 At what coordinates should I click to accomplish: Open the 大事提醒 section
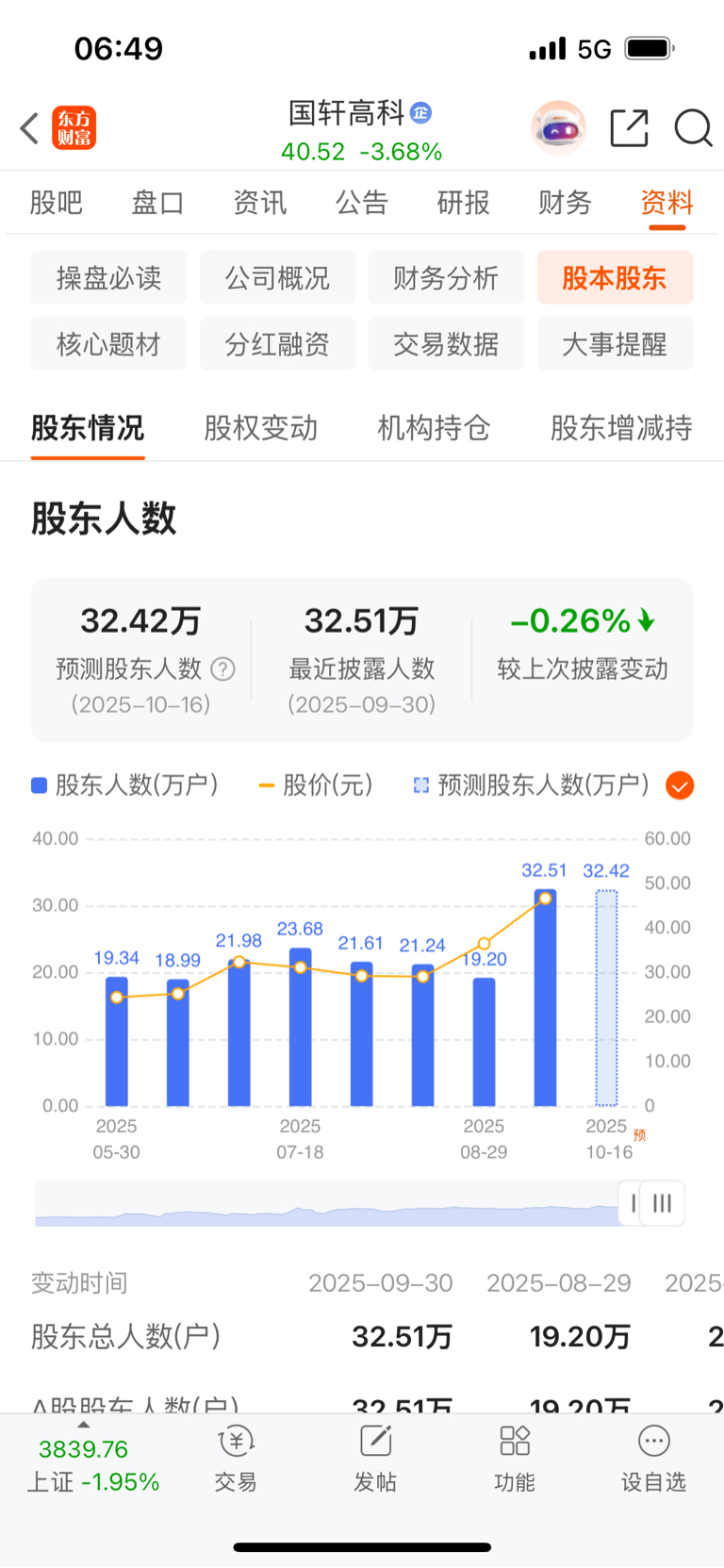(615, 343)
